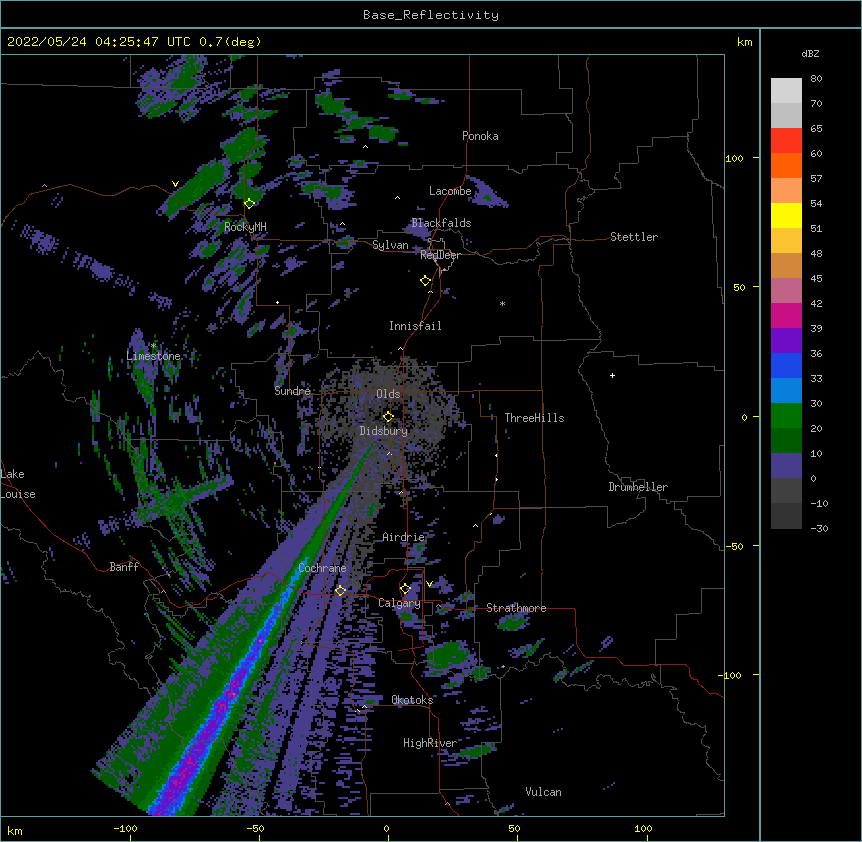Click the Limestone label
The width and height of the screenshot is (862, 842).
pos(153,356)
